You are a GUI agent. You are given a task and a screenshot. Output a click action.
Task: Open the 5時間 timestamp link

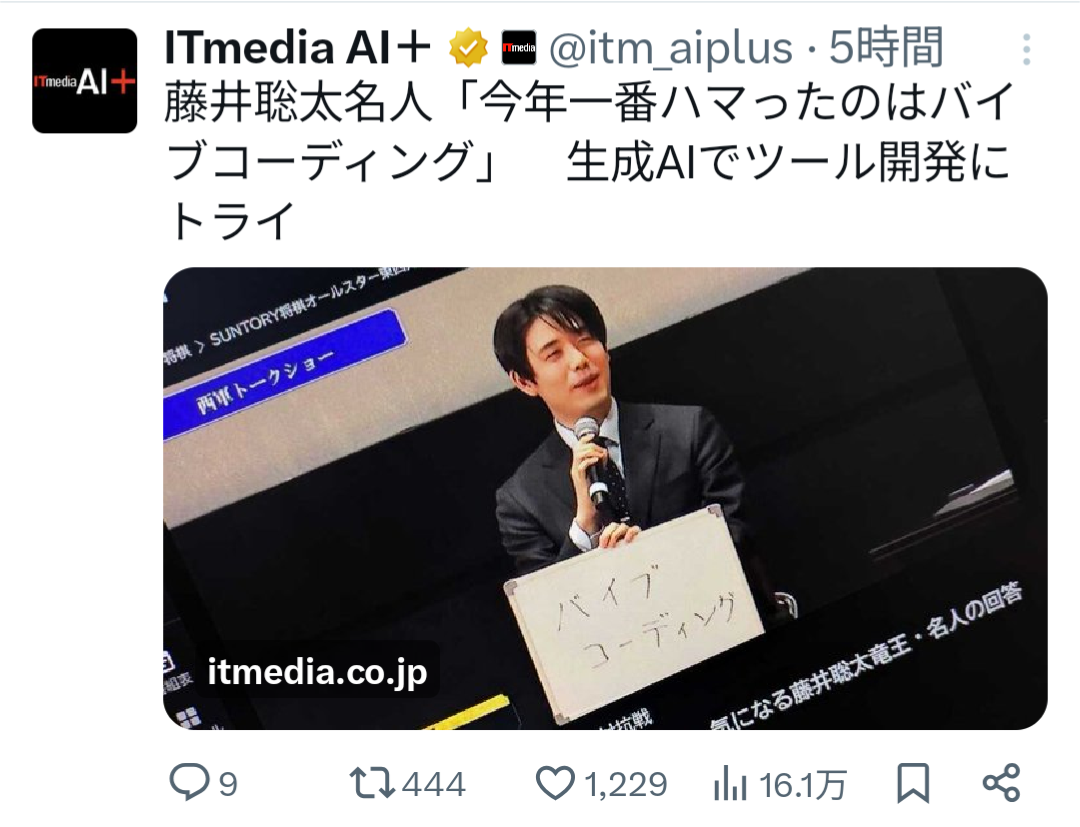click(x=885, y=48)
